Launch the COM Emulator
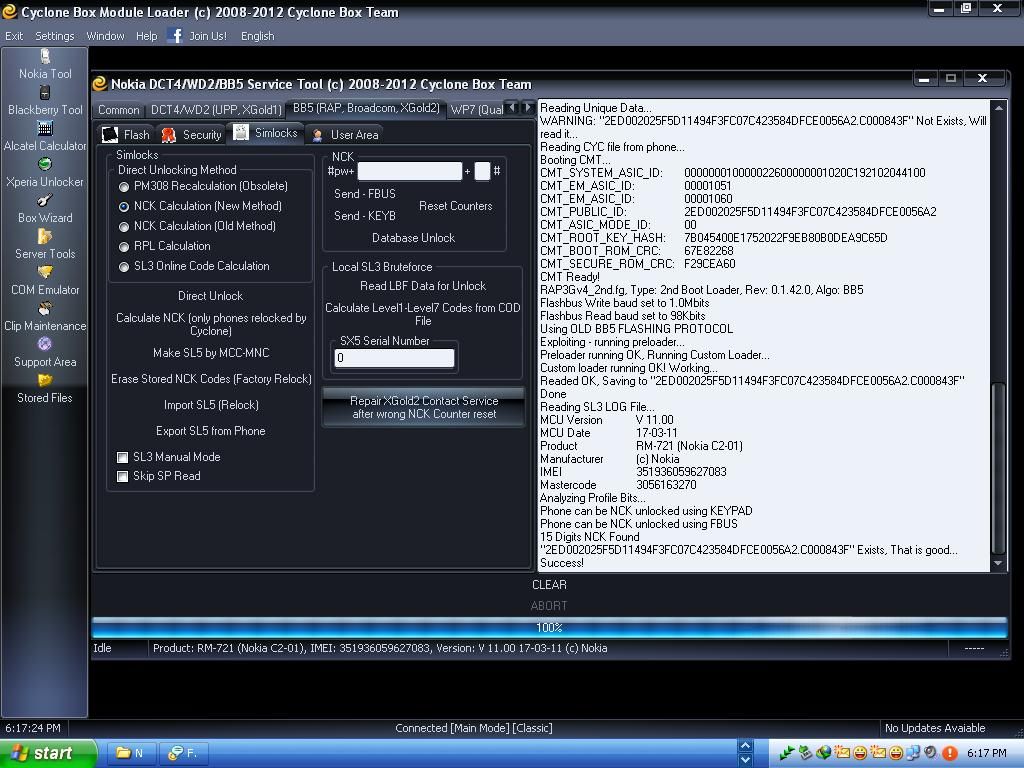The image size is (1024, 768). point(45,281)
